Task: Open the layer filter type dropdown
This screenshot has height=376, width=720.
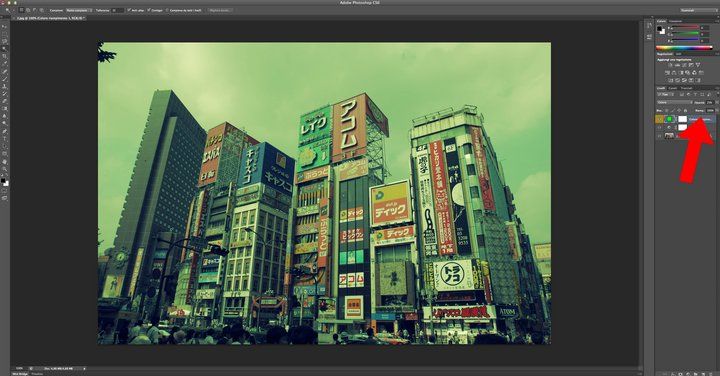Action: pyautogui.click(x=665, y=95)
